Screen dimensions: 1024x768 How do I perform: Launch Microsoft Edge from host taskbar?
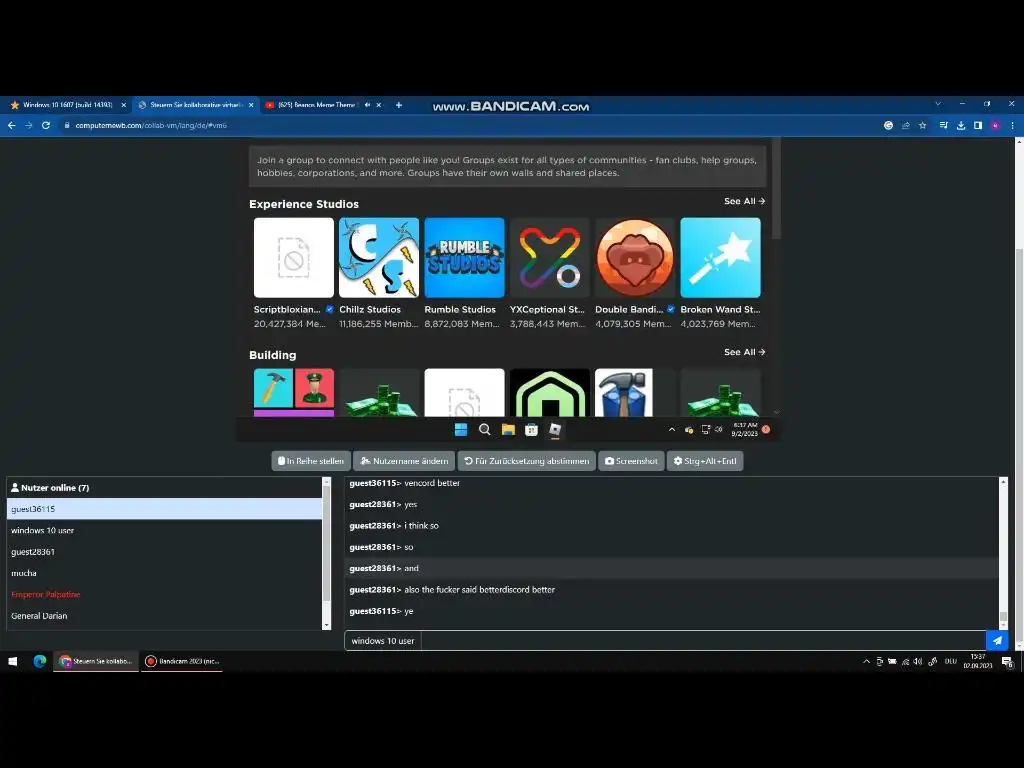pyautogui.click(x=40, y=662)
